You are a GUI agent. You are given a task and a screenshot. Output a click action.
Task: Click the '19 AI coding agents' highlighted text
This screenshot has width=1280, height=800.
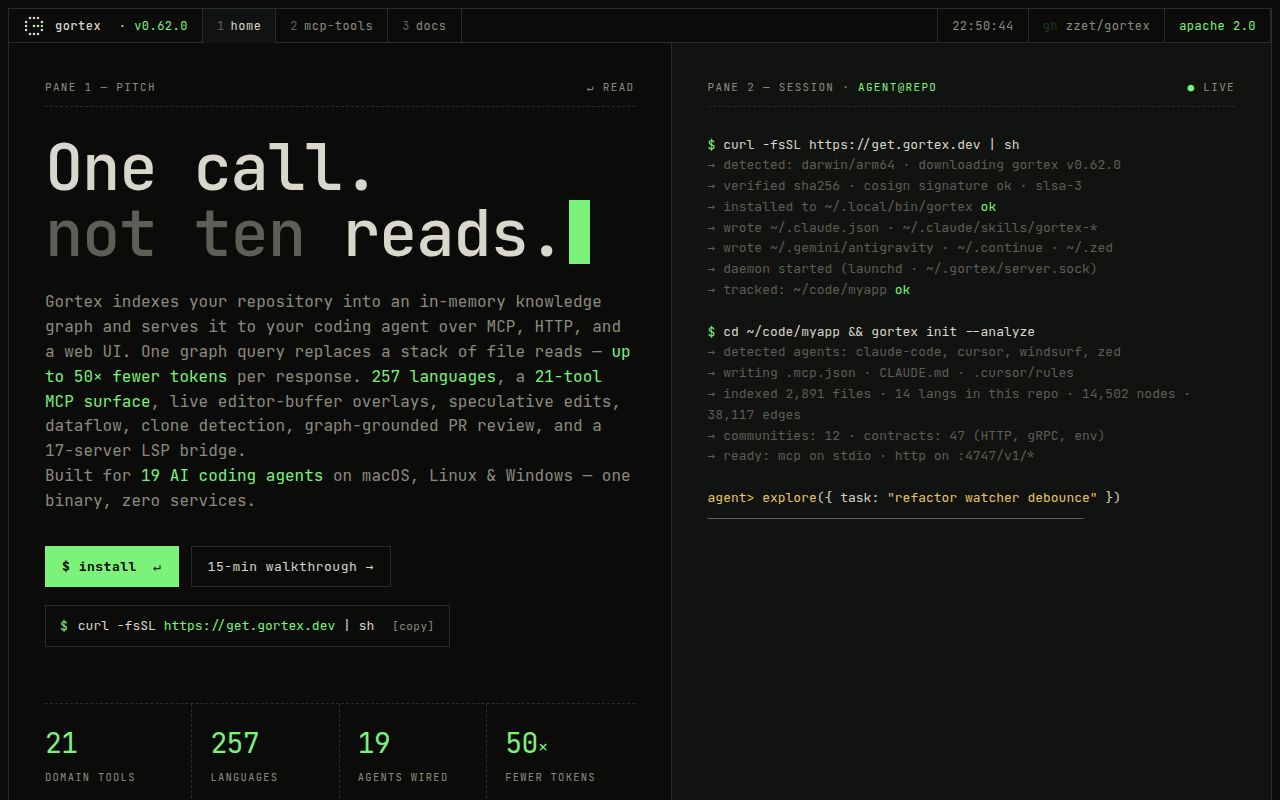tap(232, 475)
